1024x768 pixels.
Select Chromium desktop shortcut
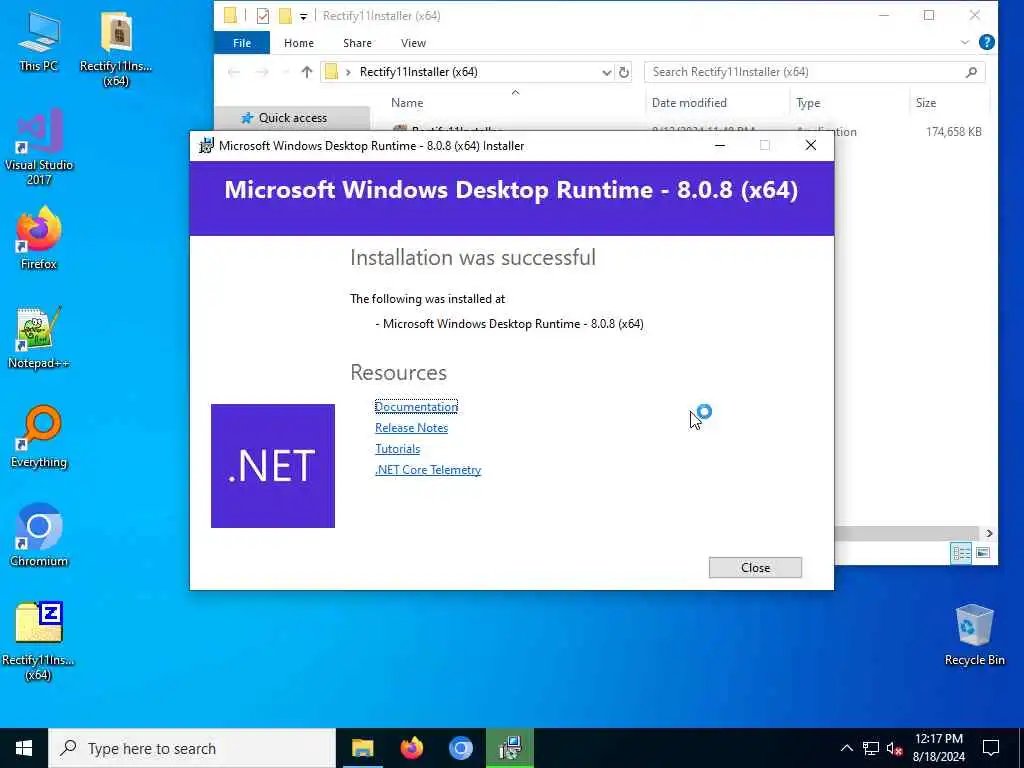[39, 536]
